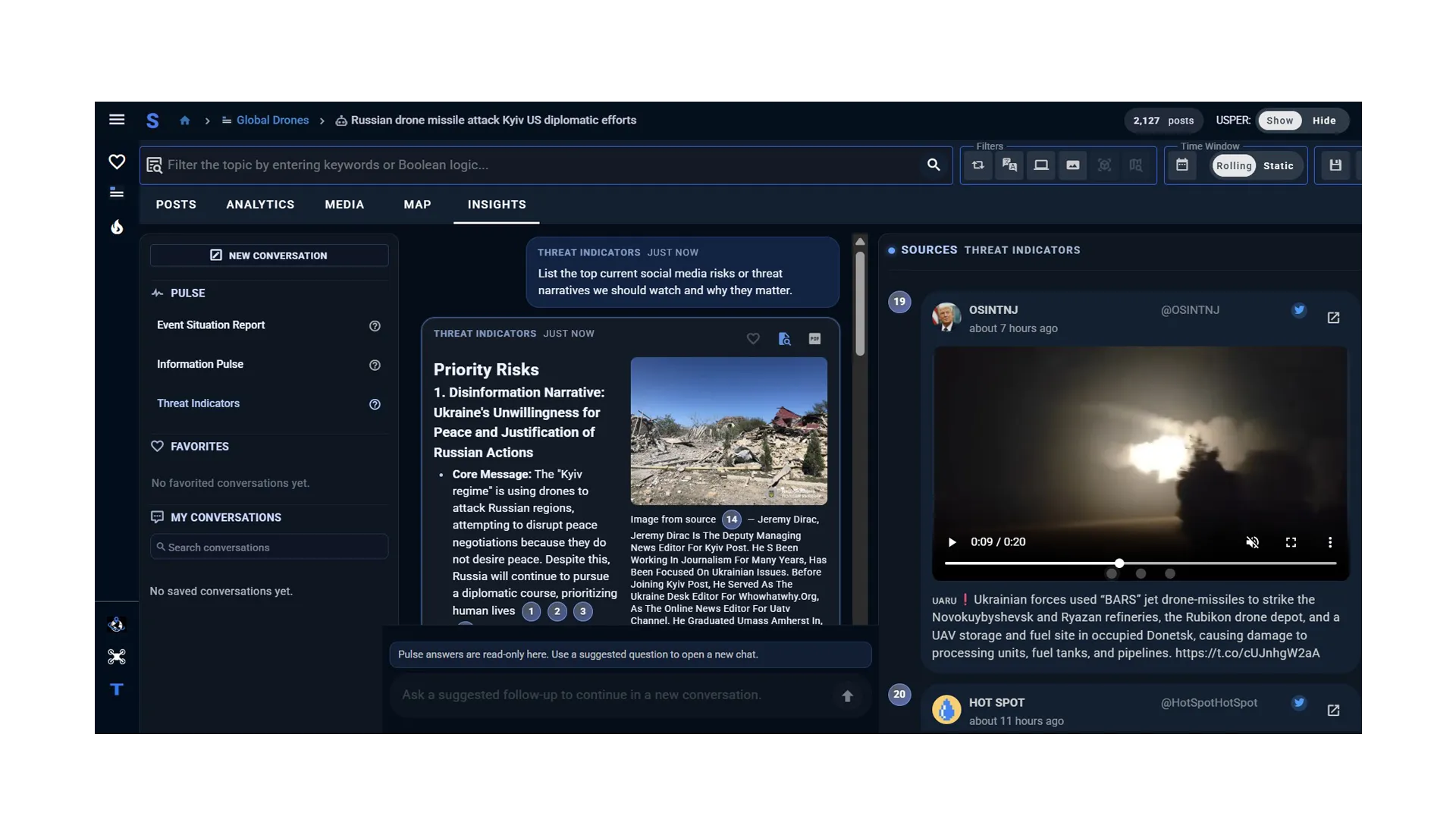Viewport: 1456px width, 819px height.
Task: Start a NEW CONVERSATION
Action: click(269, 256)
